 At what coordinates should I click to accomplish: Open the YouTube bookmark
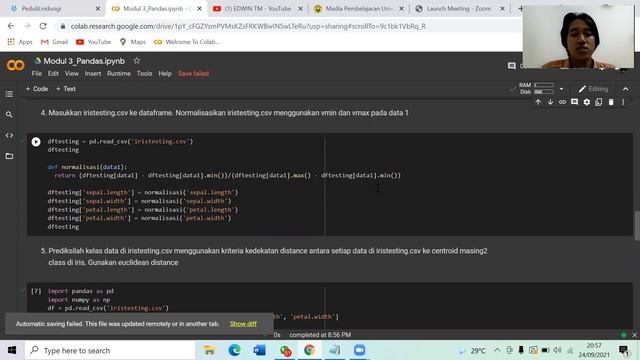tap(93, 42)
